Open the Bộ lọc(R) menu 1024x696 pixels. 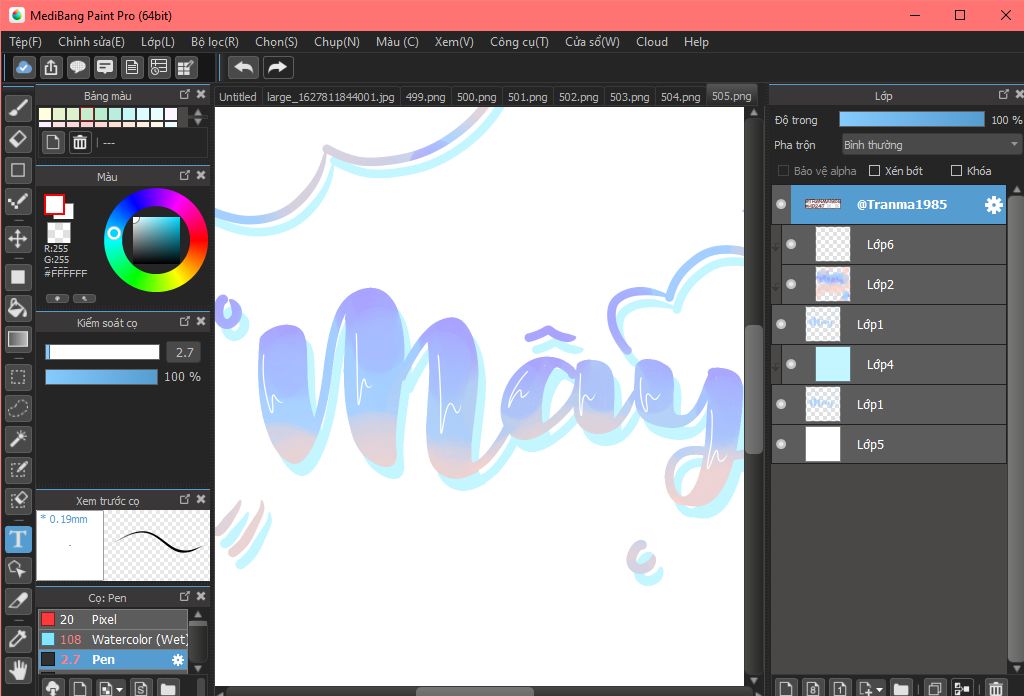[215, 42]
